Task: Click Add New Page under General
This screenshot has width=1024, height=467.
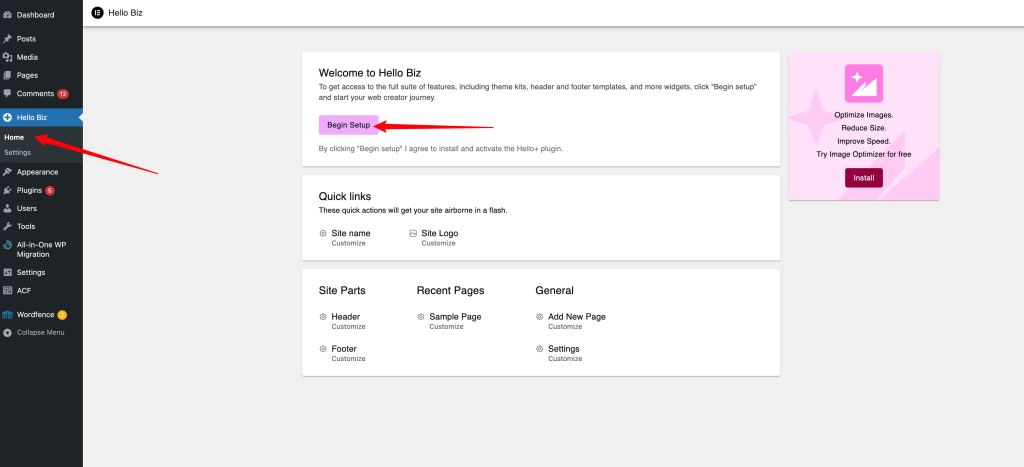Action: [x=577, y=317]
